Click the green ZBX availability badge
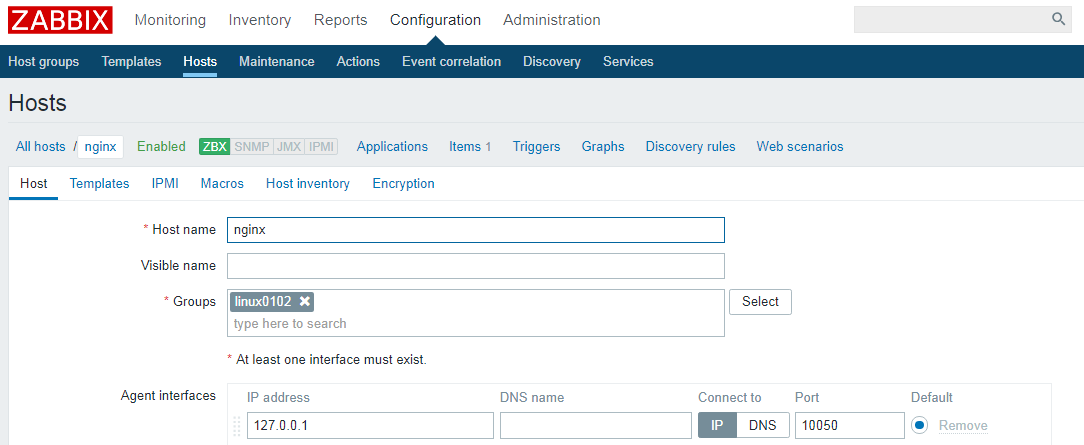The height and width of the screenshot is (445, 1084). pyautogui.click(x=215, y=147)
